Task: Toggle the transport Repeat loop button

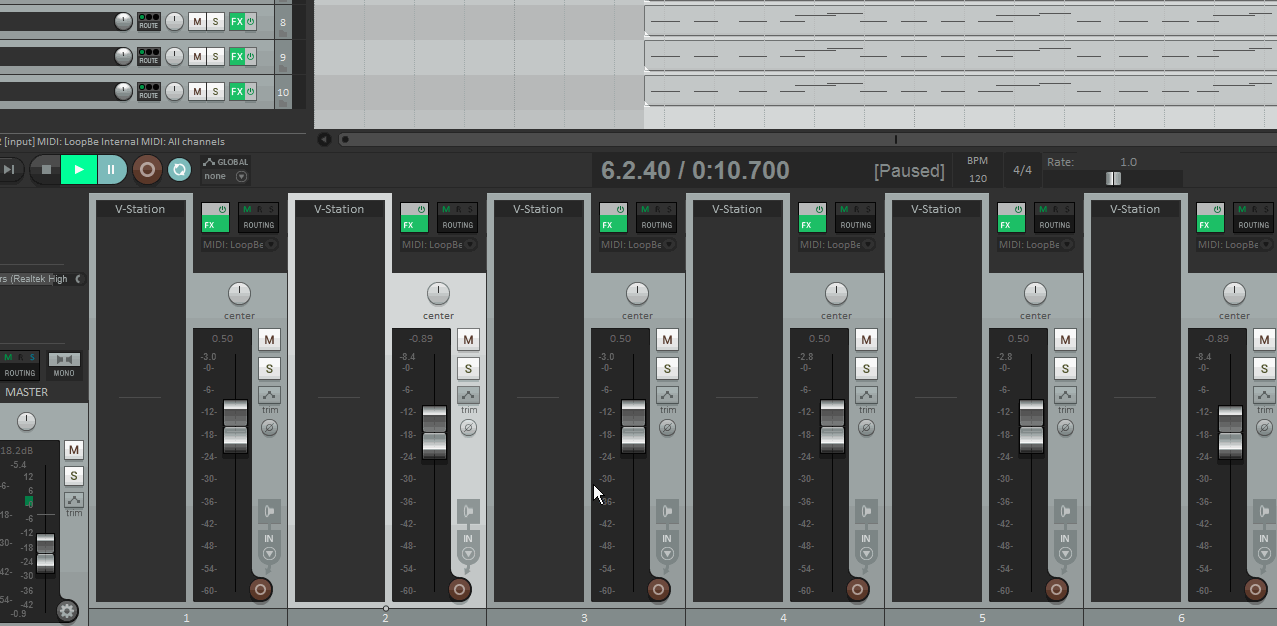Action: [179, 169]
